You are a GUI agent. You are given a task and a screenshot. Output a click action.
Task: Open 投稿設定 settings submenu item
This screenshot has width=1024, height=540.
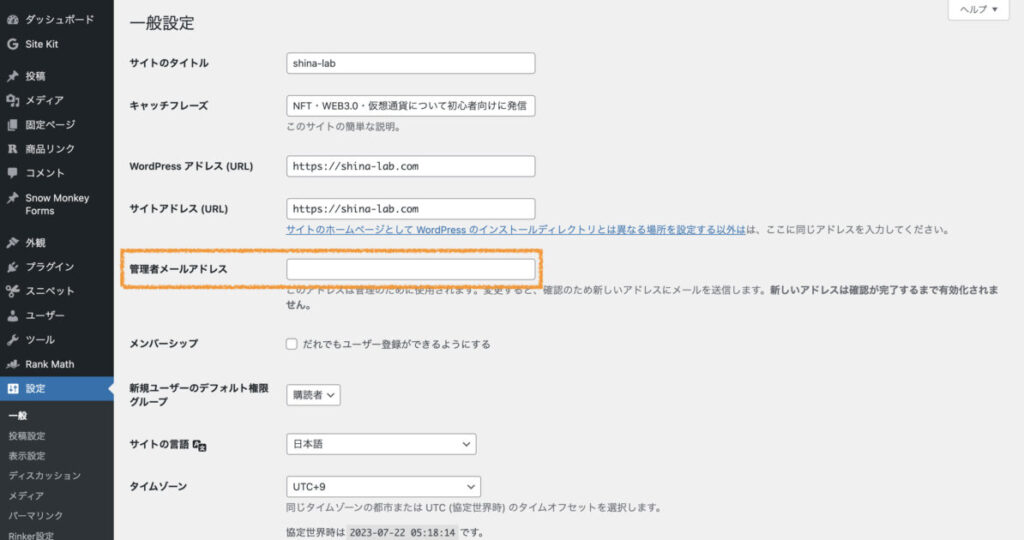[26, 436]
